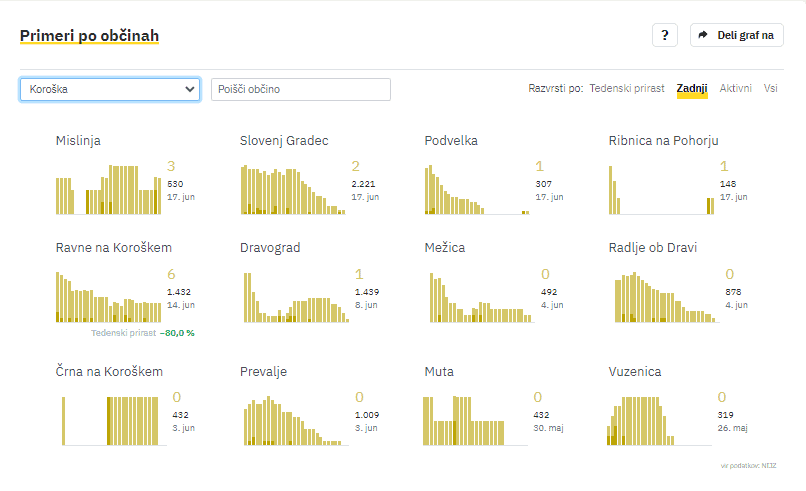This screenshot has height=491, width=806.
Task: Click the Ribnica na Pohorju chart
Action: (x=661, y=190)
